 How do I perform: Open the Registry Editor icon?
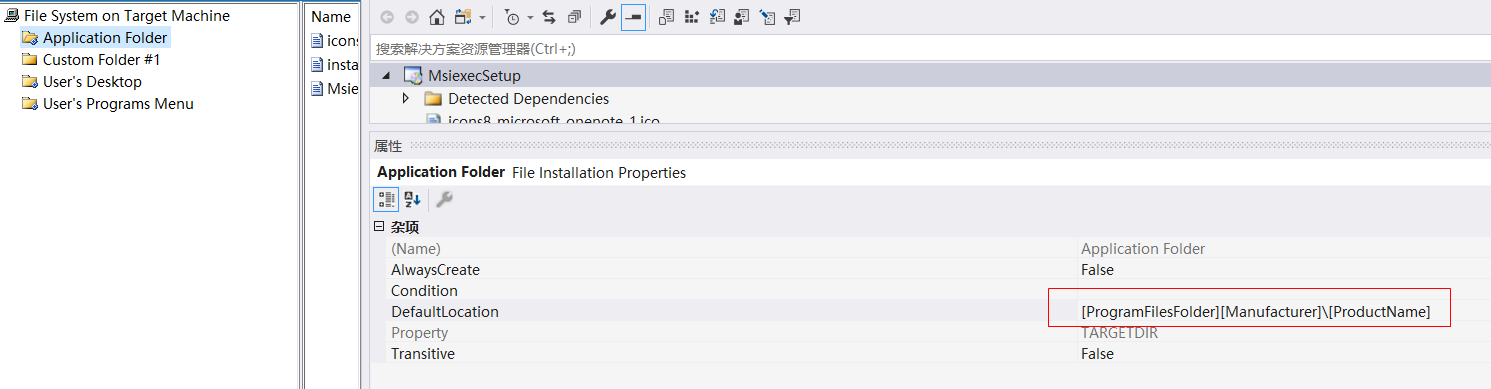click(x=692, y=17)
